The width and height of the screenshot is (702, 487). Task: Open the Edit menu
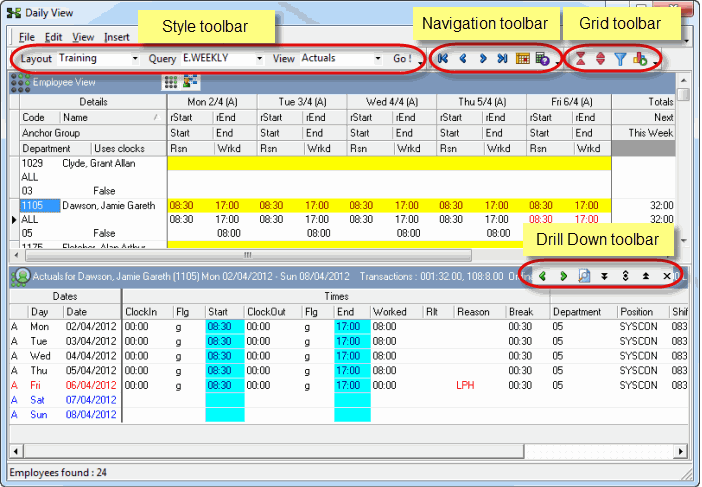53,37
